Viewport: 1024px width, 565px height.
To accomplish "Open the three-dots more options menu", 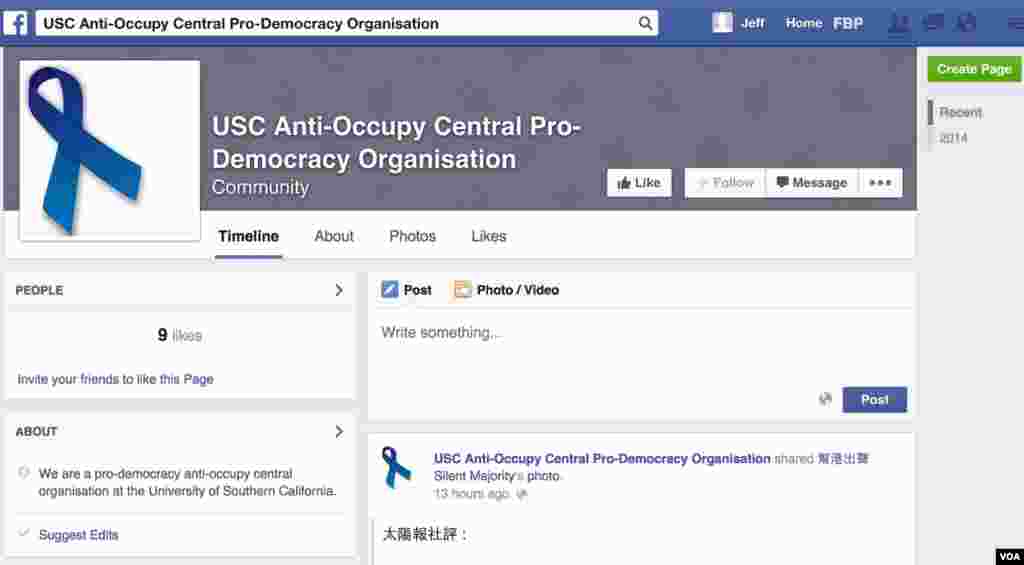I will coord(880,183).
